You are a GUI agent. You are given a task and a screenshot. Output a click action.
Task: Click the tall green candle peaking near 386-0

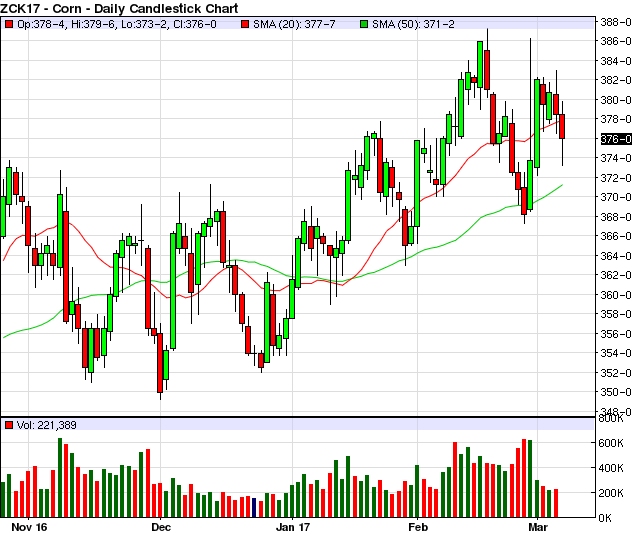click(x=480, y=64)
